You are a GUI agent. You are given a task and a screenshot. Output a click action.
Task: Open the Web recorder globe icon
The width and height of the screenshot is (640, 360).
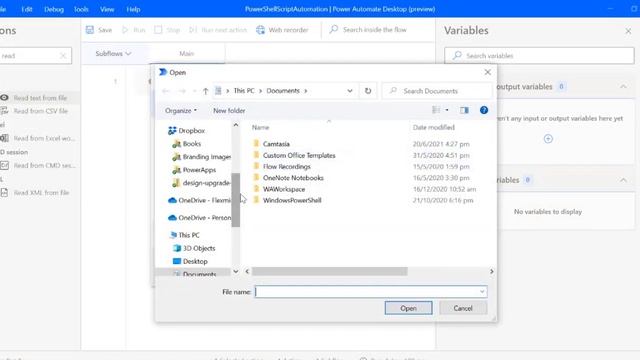(260, 30)
